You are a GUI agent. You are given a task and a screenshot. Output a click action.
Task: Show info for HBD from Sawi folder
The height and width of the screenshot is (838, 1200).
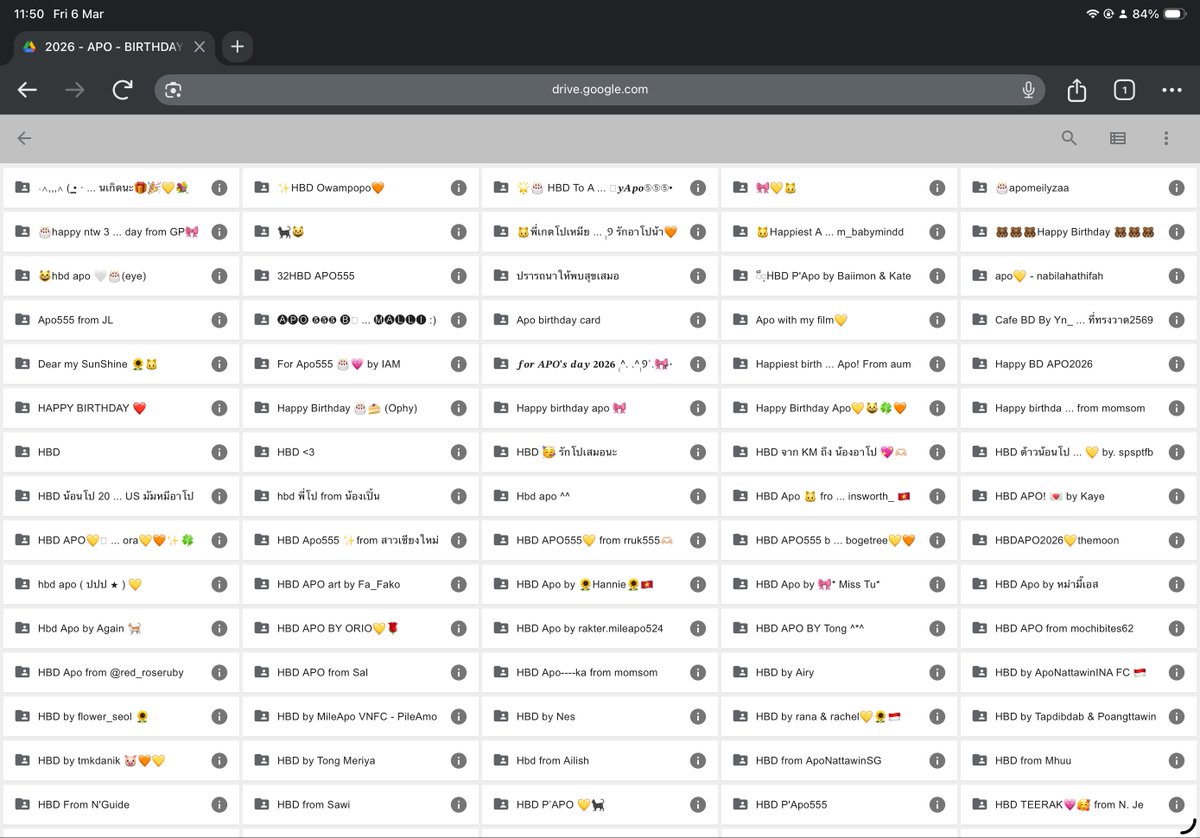(458, 804)
